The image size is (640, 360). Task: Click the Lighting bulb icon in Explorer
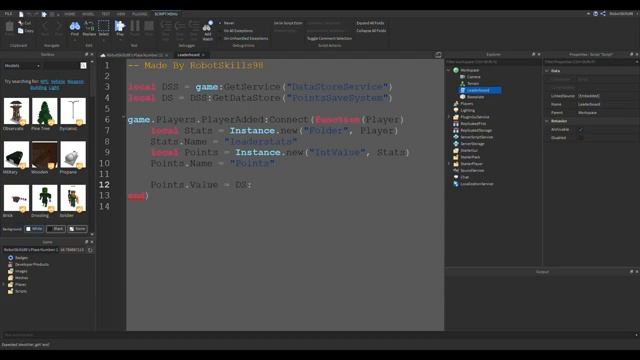(456, 110)
